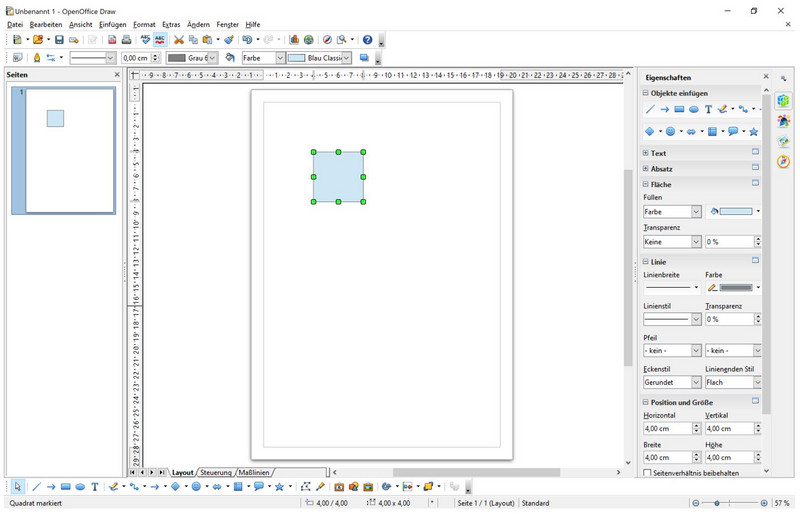Select the Ellipse tool in bottom toolbar
The image size is (800, 514).
click(x=80, y=487)
